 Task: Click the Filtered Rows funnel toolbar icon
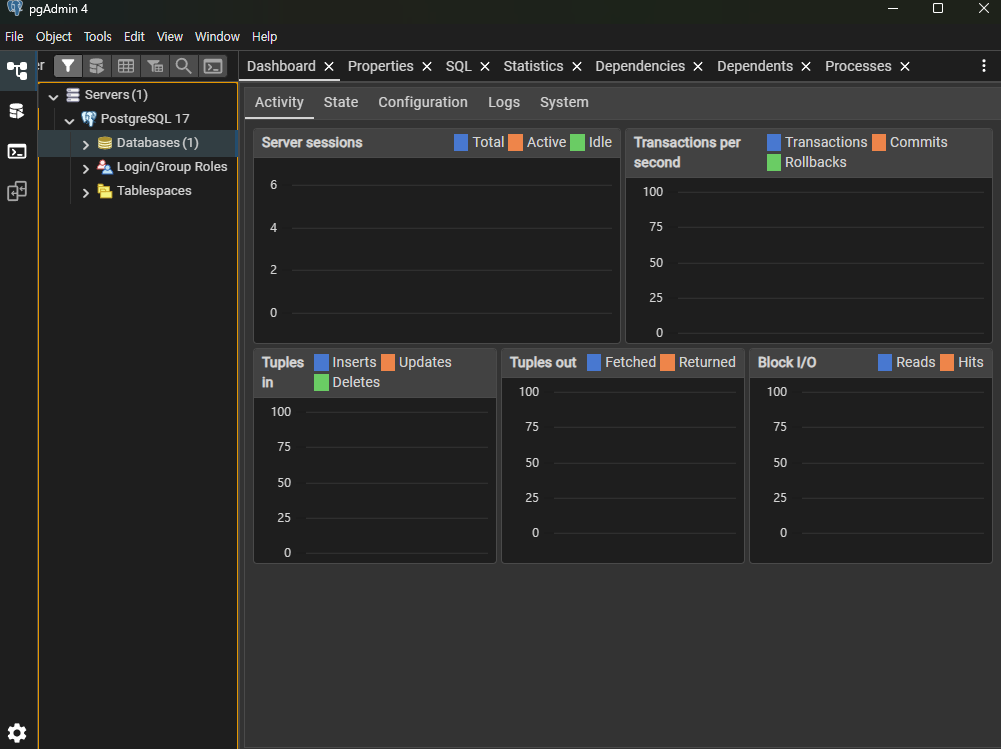pos(68,66)
